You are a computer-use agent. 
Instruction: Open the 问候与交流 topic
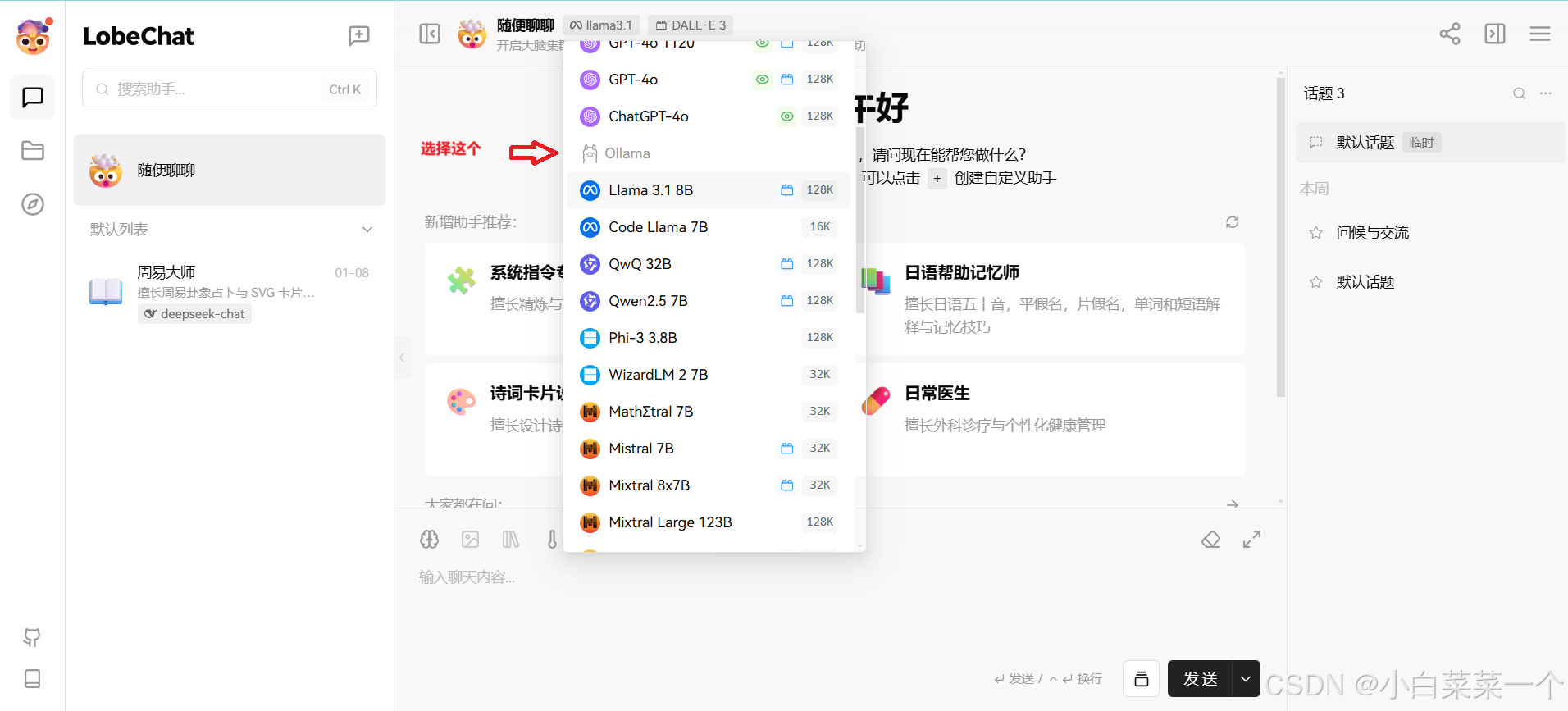click(1430, 233)
